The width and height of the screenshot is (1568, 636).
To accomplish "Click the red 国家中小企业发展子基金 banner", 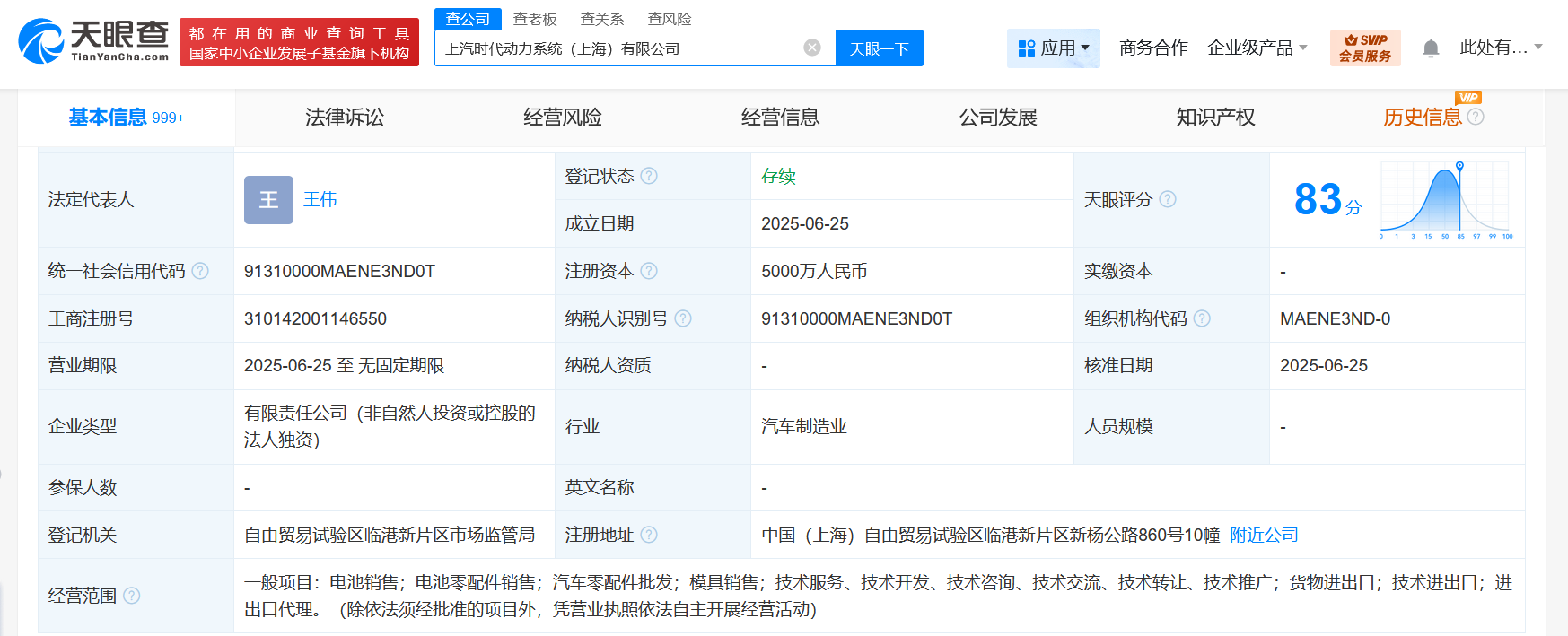I will [x=299, y=42].
